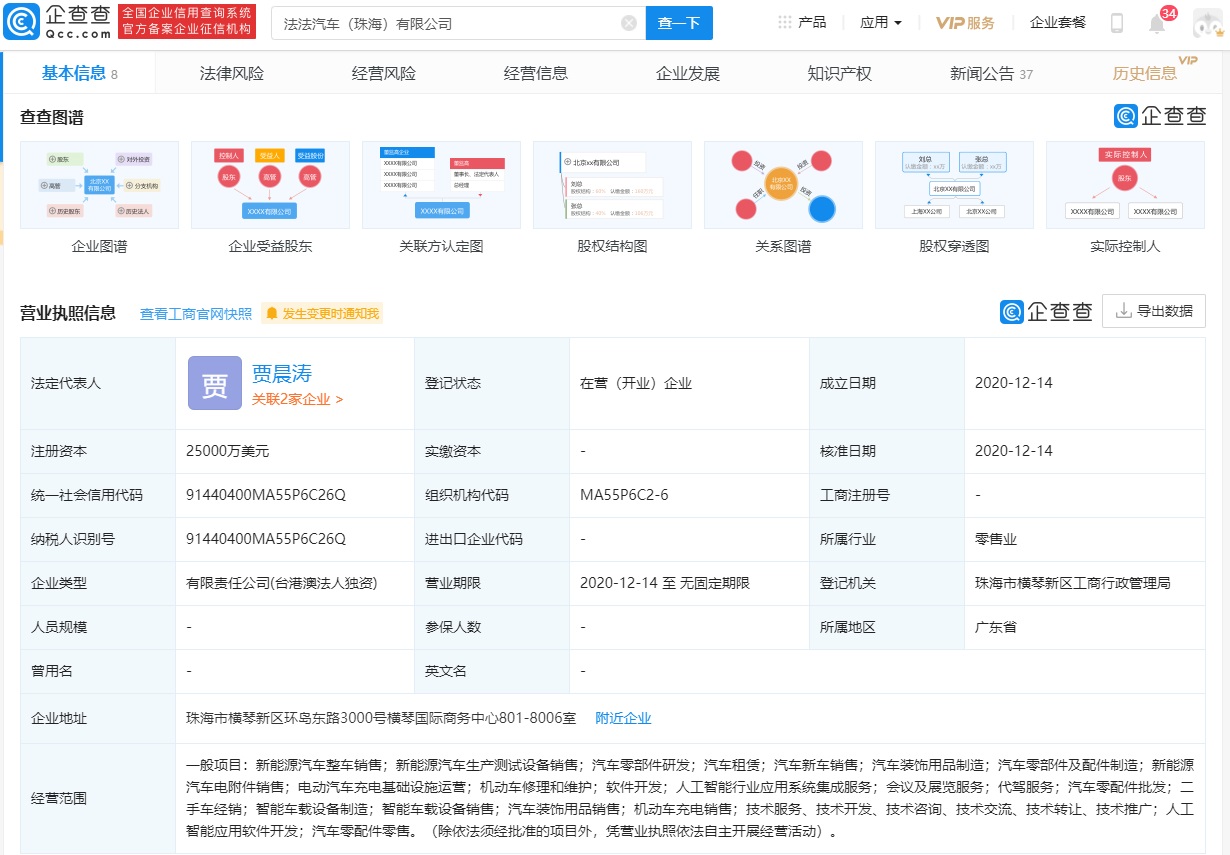Switch to the 企业发展 tab
The width and height of the screenshot is (1230, 855).
688,73
